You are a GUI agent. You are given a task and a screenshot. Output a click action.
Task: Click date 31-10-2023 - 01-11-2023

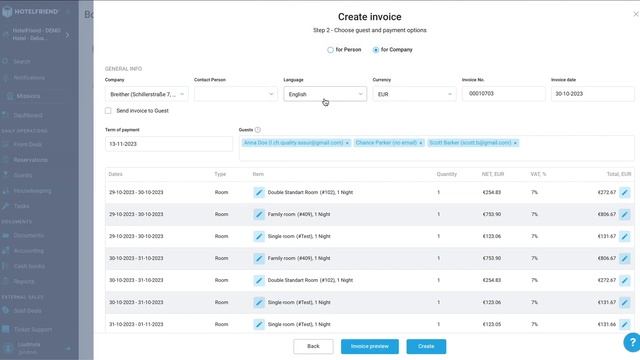point(136,324)
